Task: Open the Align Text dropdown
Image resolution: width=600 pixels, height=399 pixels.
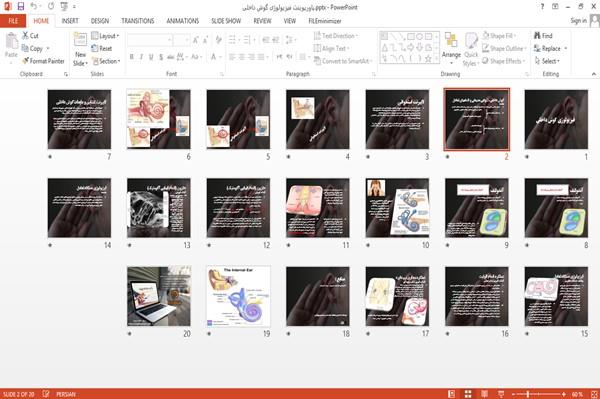Action: (x=331, y=48)
